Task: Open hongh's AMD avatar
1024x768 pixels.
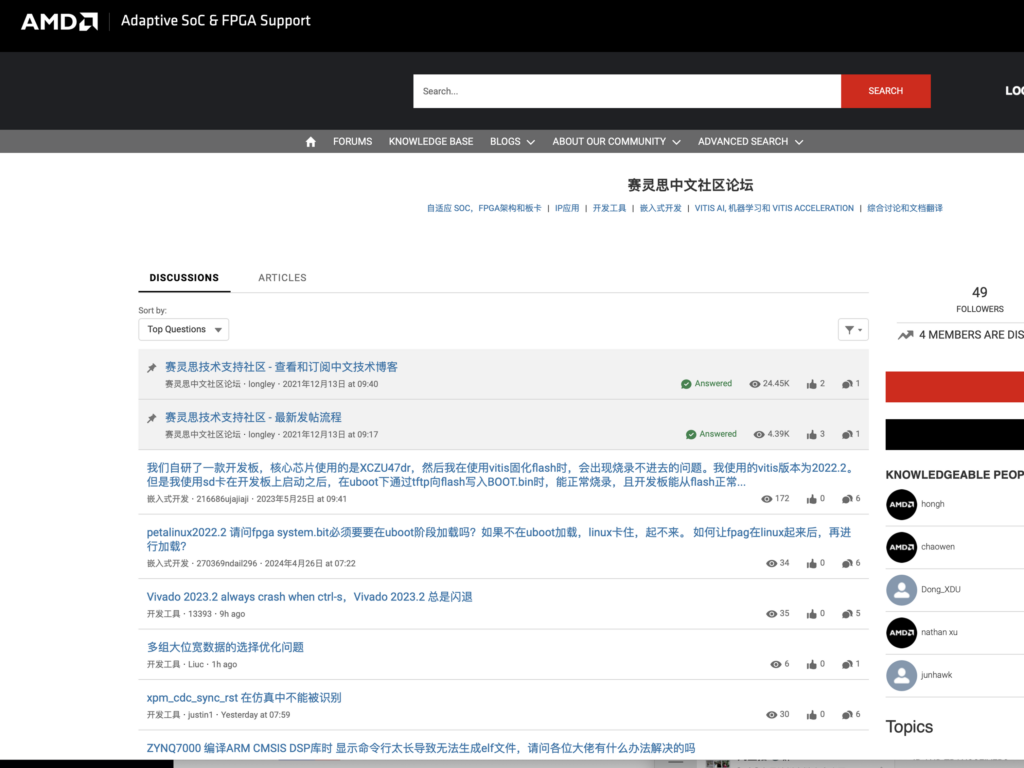Action: tap(901, 504)
